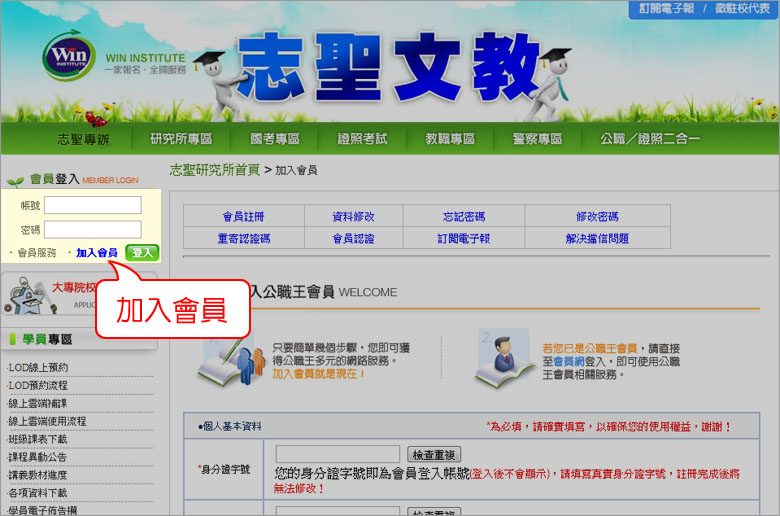Open 班級課表下載 in sidebar

click(37, 439)
